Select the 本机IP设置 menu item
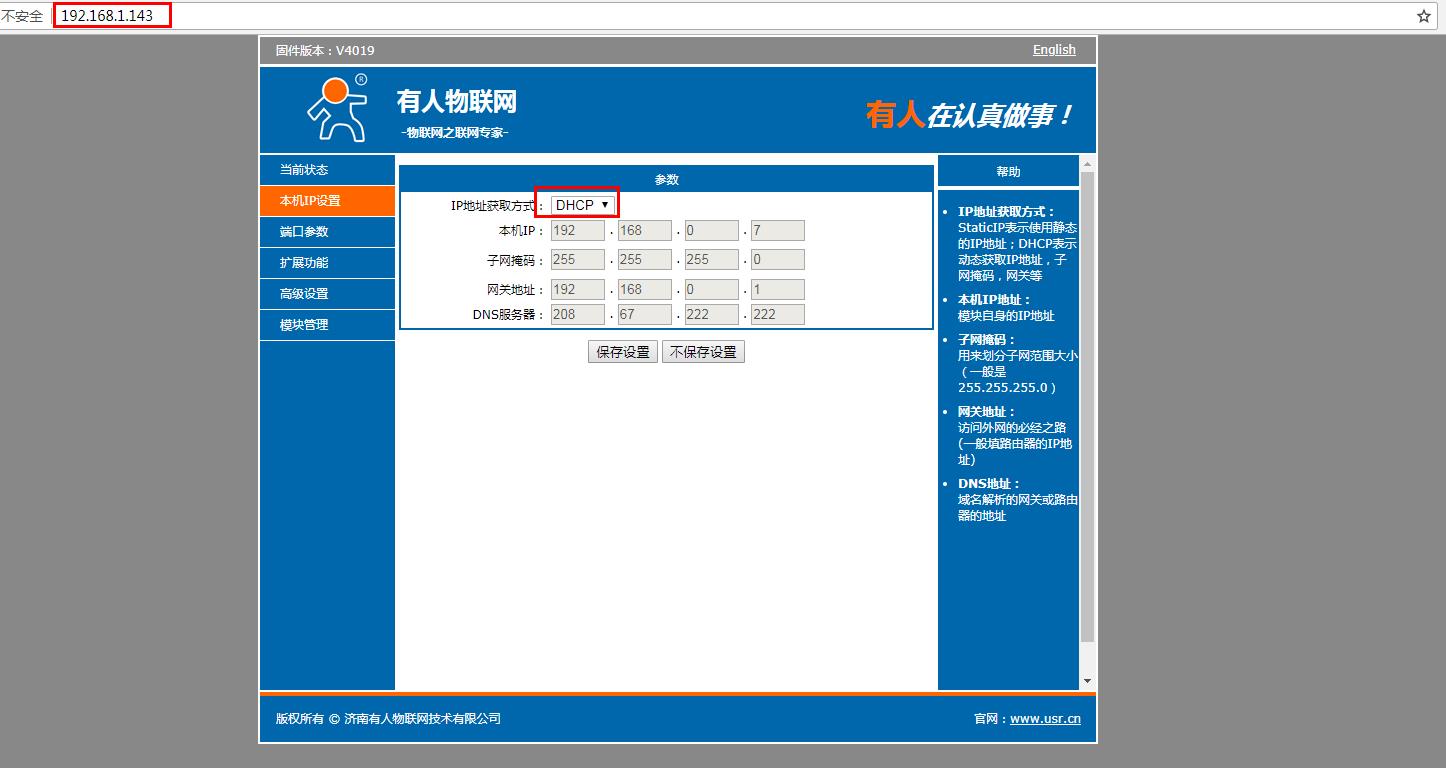 (x=310, y=201)
